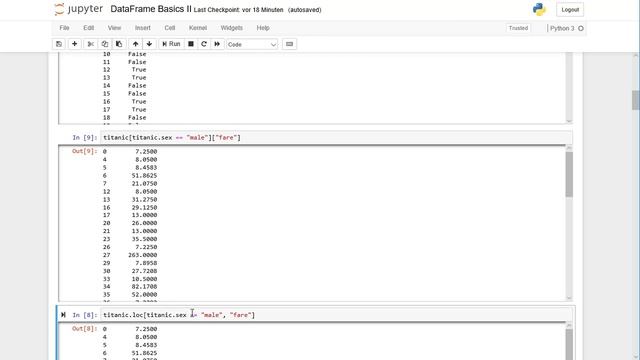Click the Trusted notebook indicator
The image size is (640, 360).
coord(518,28)
